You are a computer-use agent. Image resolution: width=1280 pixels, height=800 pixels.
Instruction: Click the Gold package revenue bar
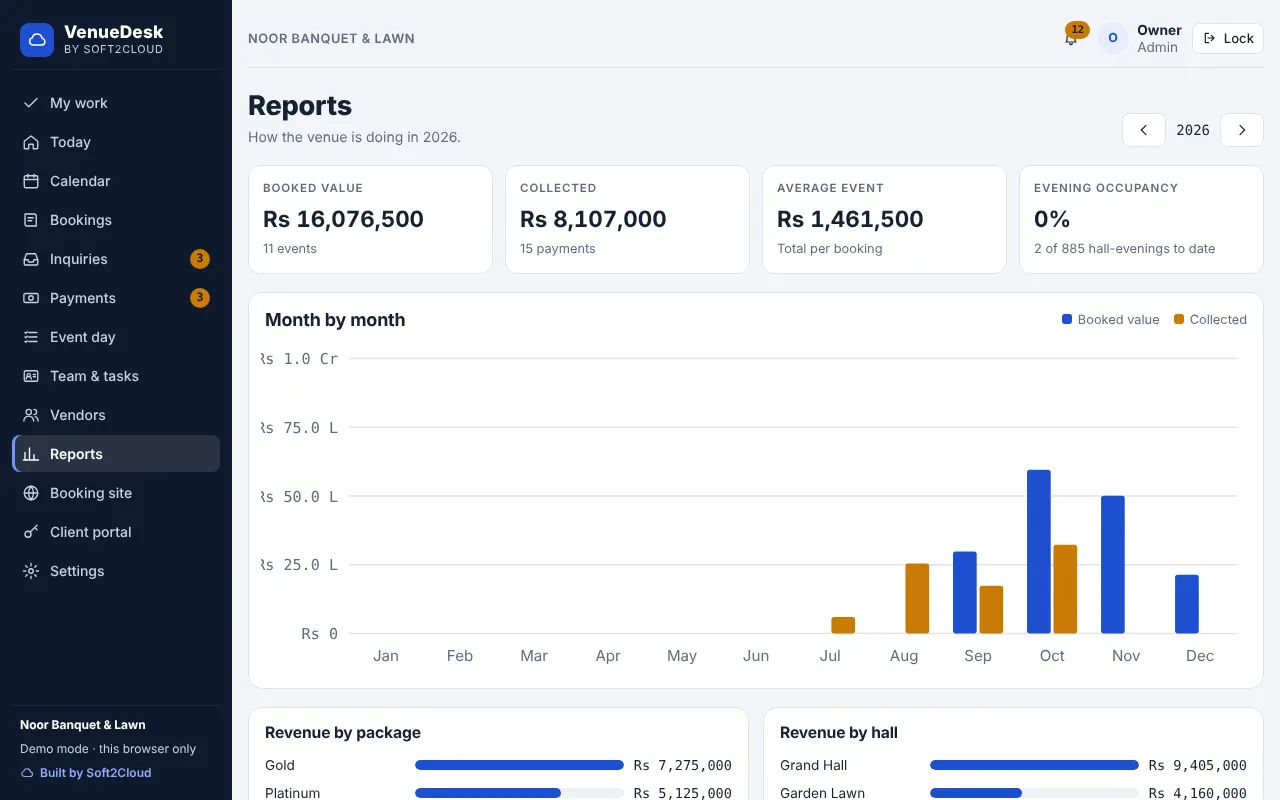[519, 765]
